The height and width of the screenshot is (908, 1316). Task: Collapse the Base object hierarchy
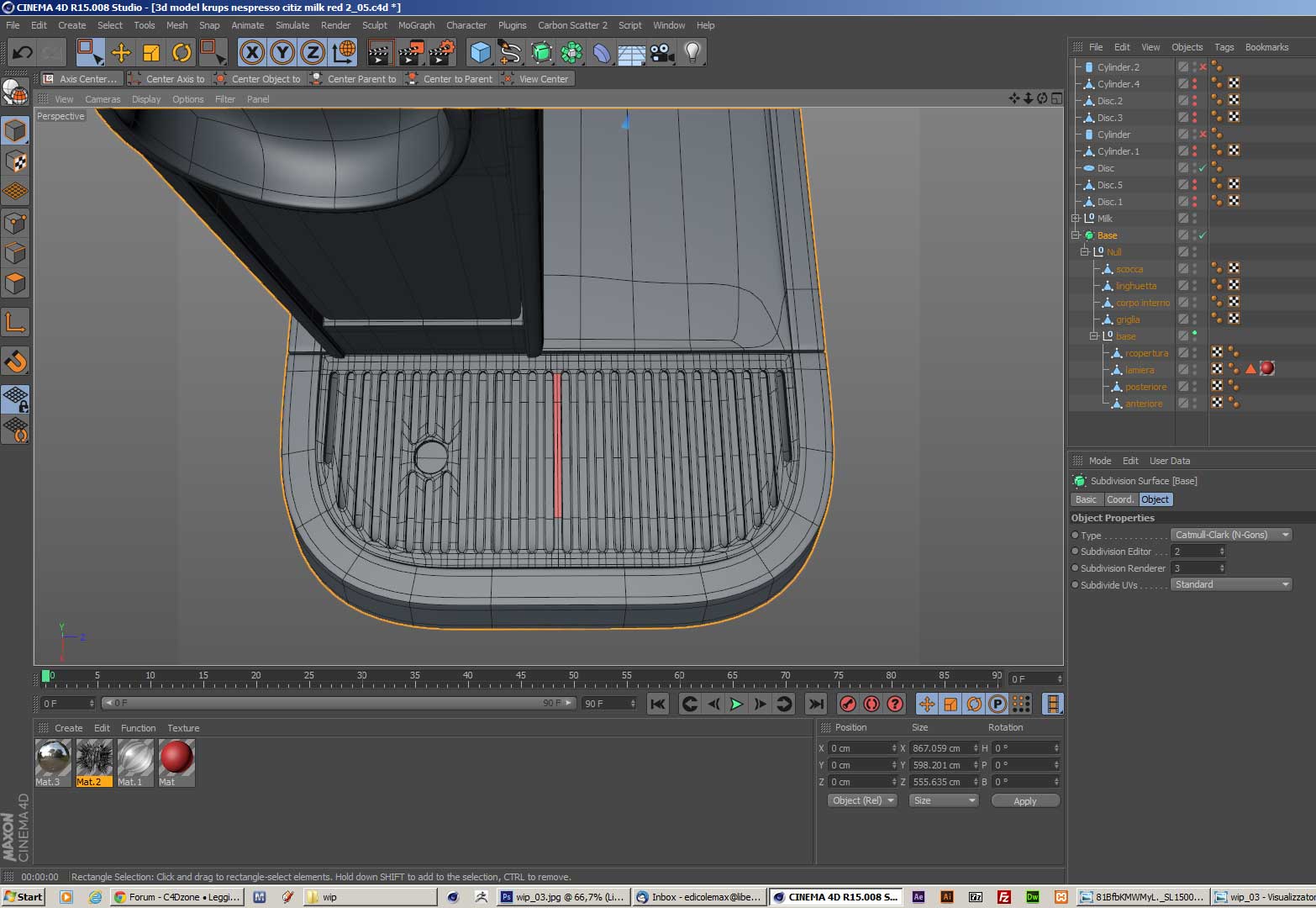click(x=1076, y=235)
